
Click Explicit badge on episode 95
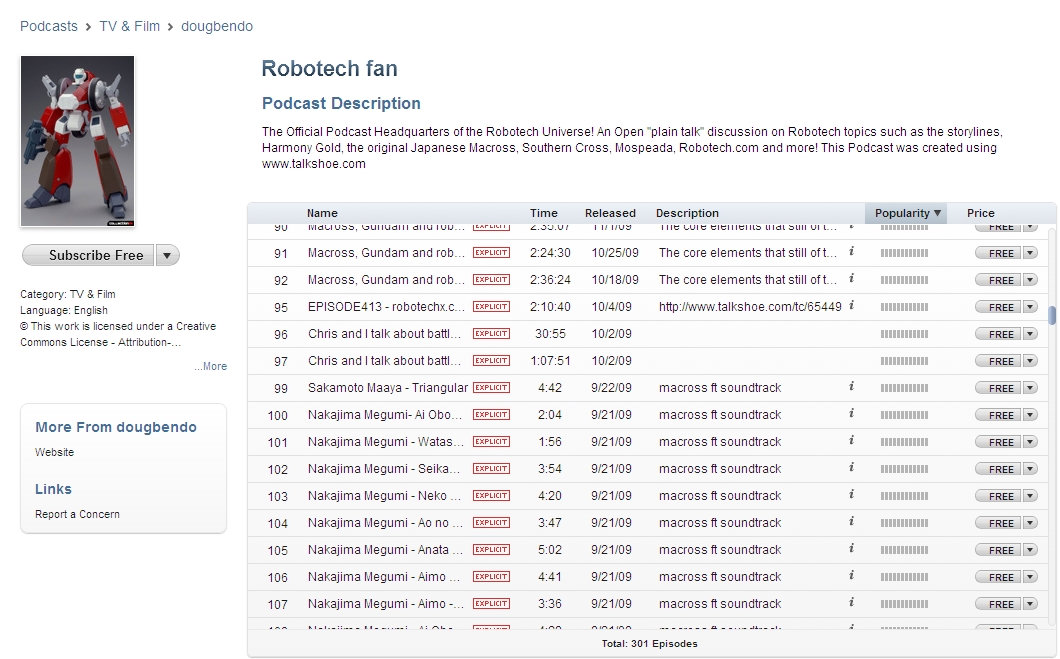(491, 307)
